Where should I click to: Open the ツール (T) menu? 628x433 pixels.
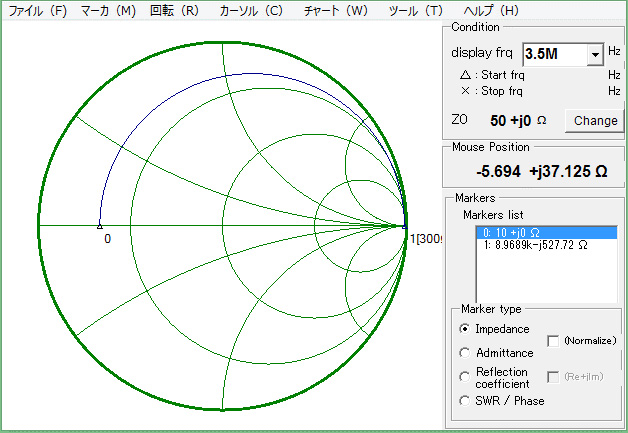point(415,11)
